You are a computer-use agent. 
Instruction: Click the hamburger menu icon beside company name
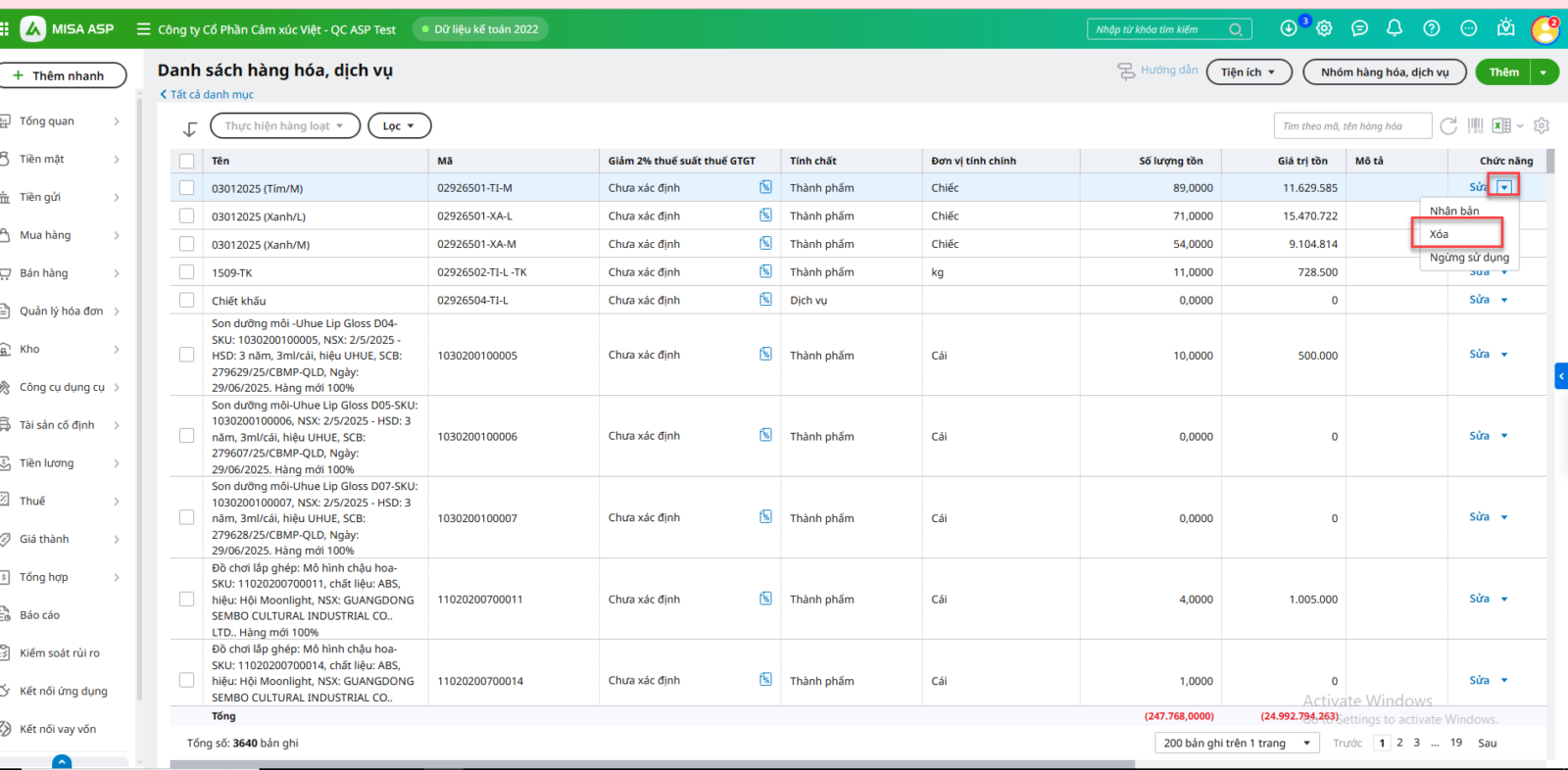point(143,29)
